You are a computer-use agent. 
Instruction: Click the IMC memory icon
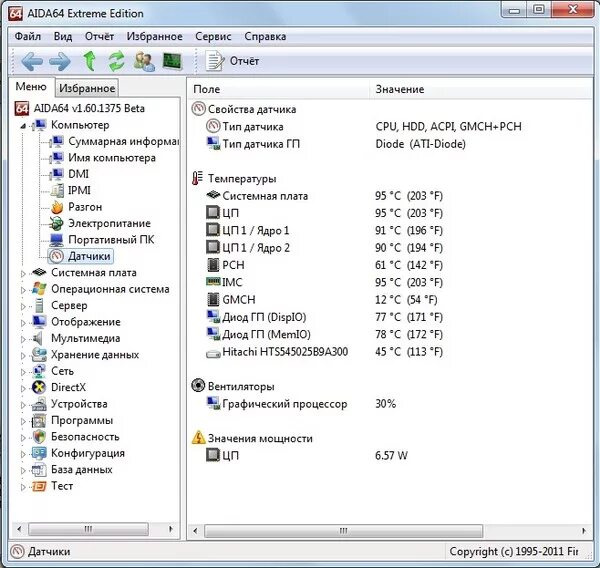click(x=213, y=282)
